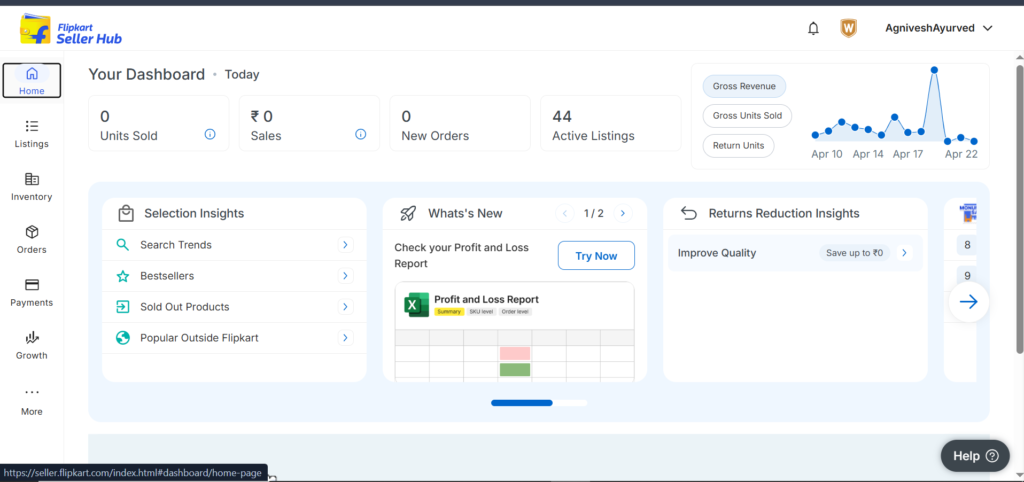Click the Try Now button

tap(596, 255)
